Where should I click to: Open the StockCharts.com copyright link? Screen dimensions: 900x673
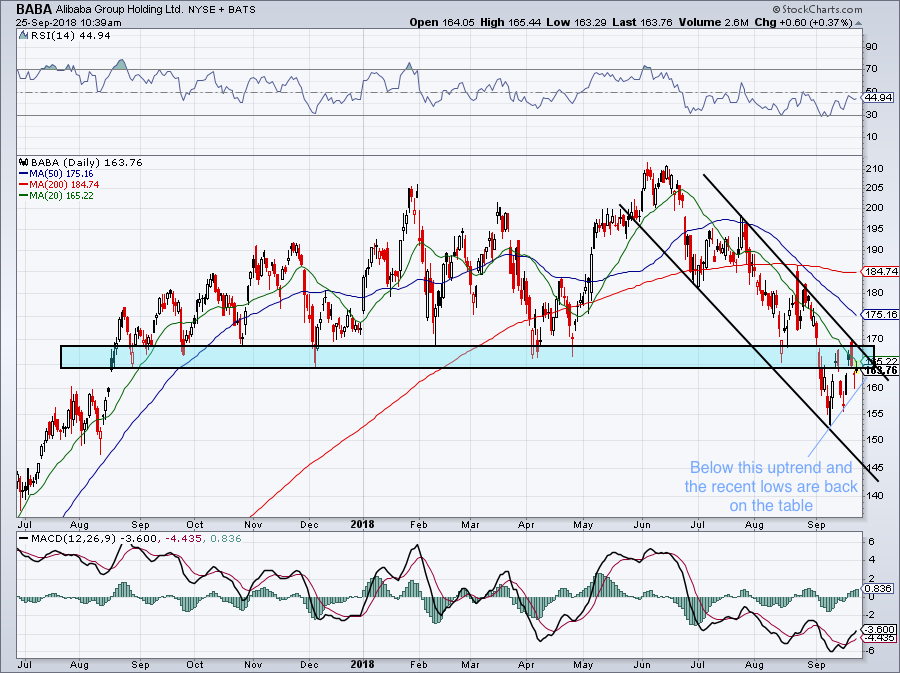pos(817,9)
